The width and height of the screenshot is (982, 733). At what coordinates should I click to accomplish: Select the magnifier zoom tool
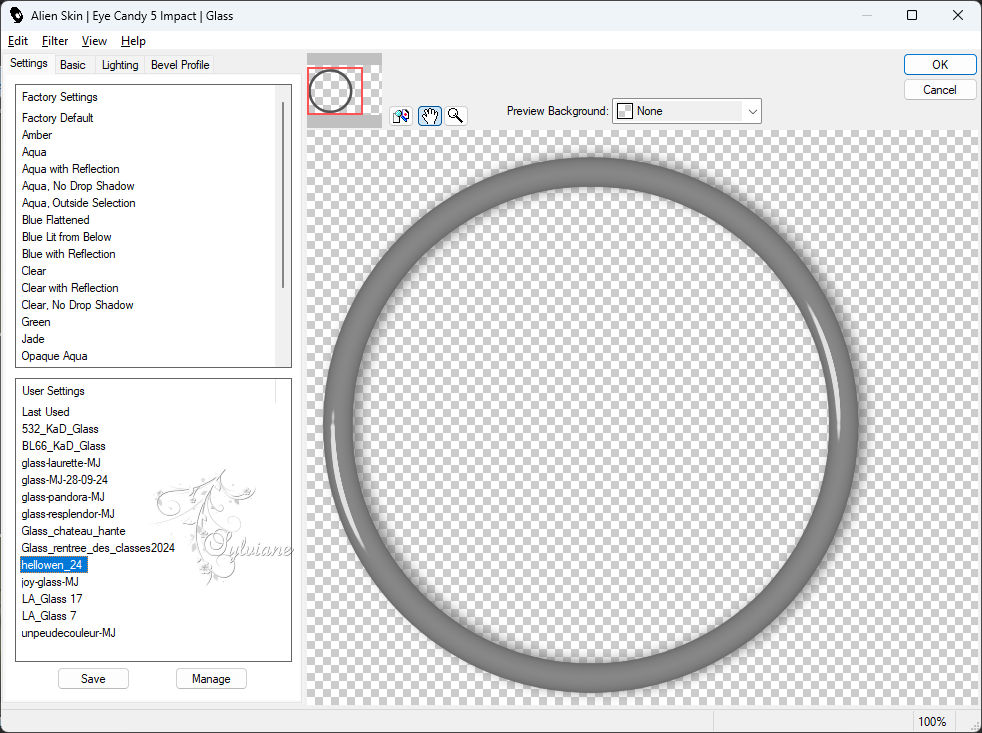(x=456, y=116)
